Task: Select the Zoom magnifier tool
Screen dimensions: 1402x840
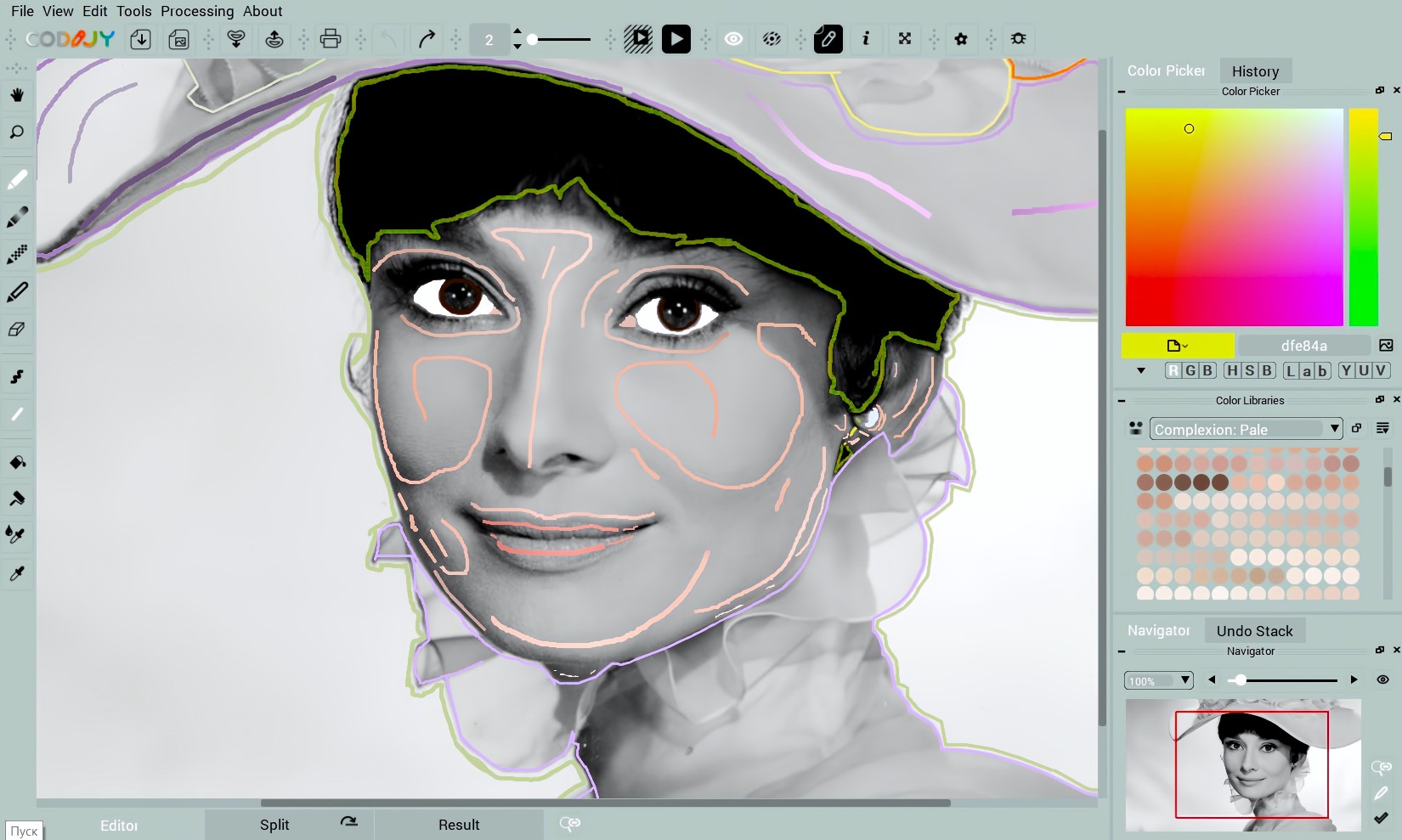Action: tap(17, 132)
